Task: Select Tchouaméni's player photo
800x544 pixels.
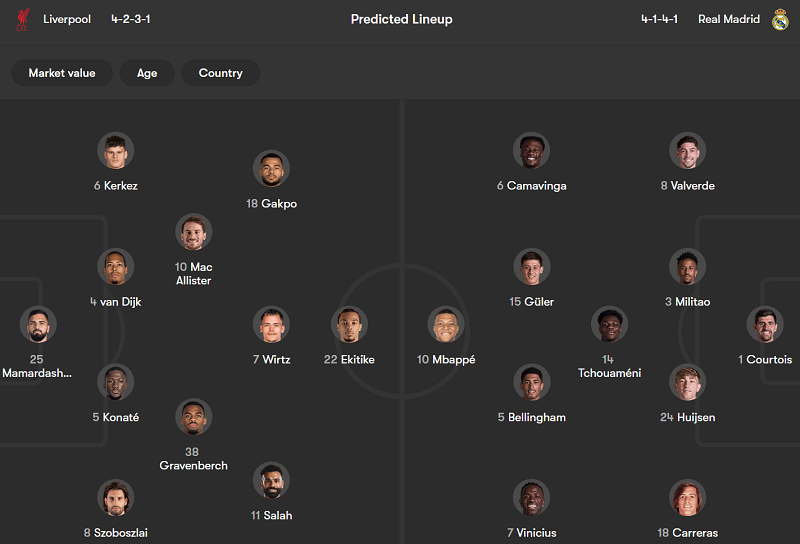Action: tap(609, 325)
